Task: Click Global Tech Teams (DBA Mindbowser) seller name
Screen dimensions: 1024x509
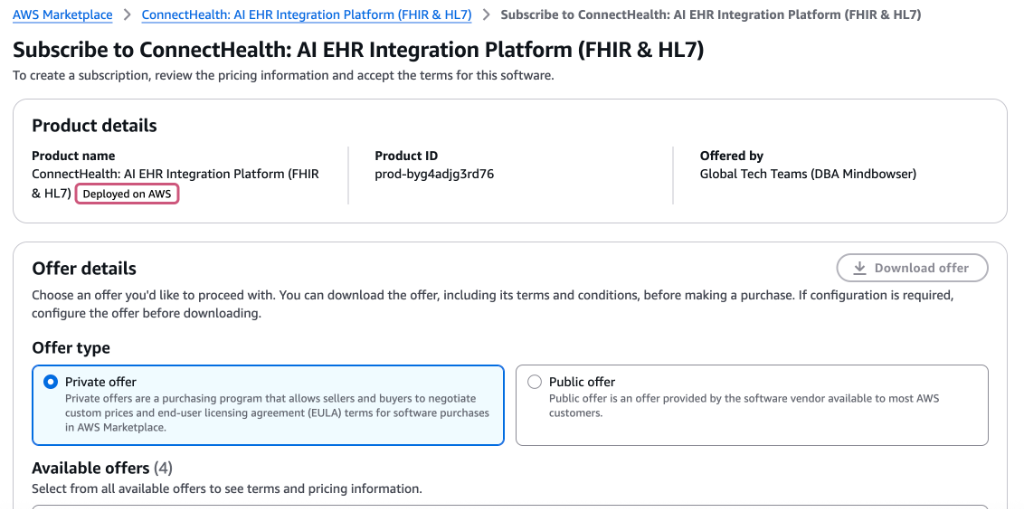Action: [x=808, y=174]
